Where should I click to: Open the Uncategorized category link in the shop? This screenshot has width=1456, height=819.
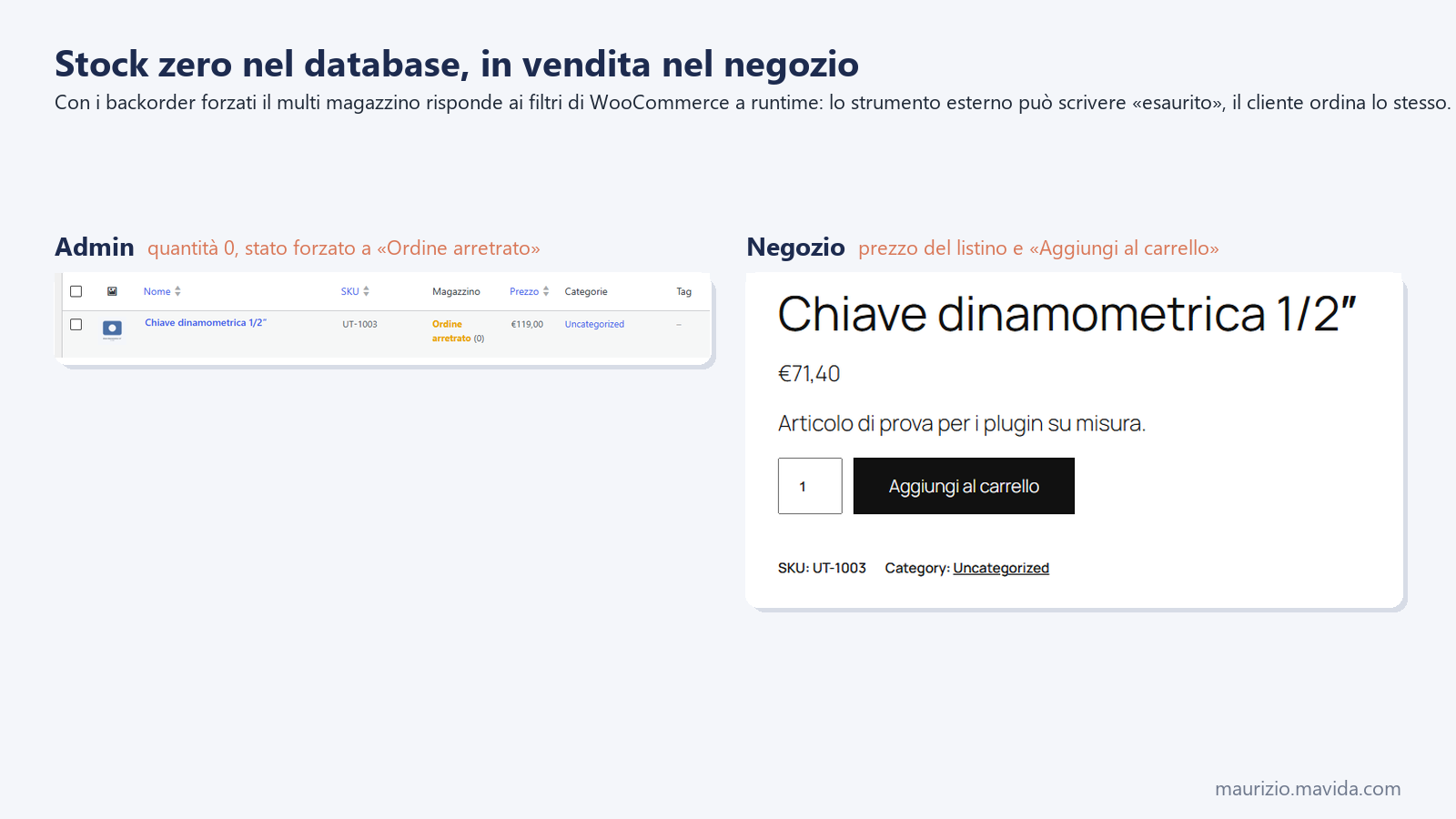point(1001,568)
